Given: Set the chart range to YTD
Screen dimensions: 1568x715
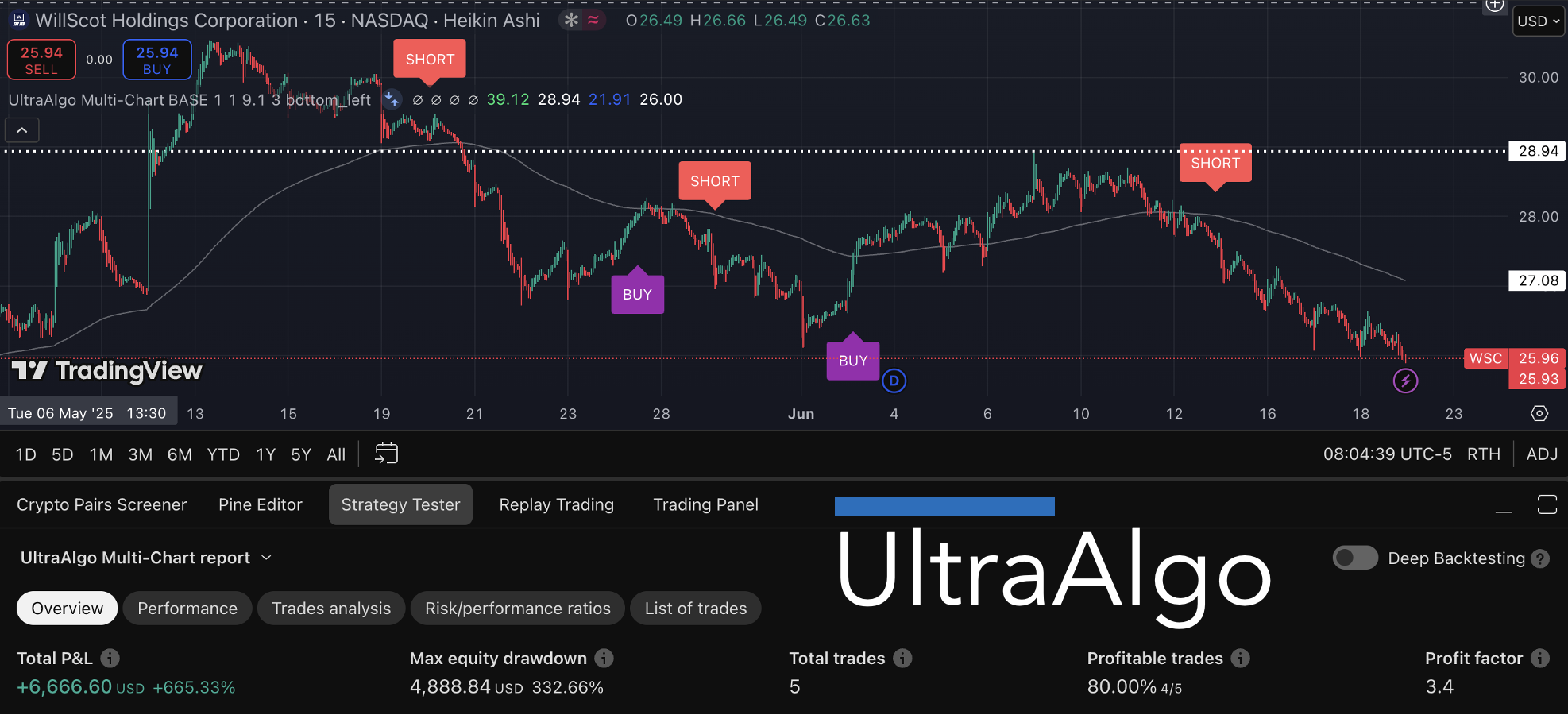Looking at the screenshot, I should coord(223,454).
